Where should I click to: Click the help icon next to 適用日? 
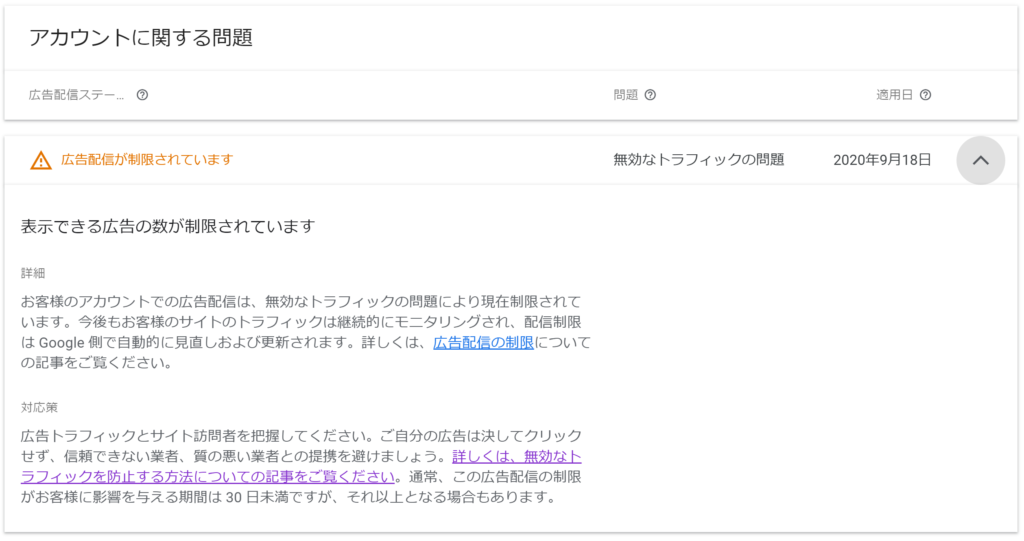(925, 95)
